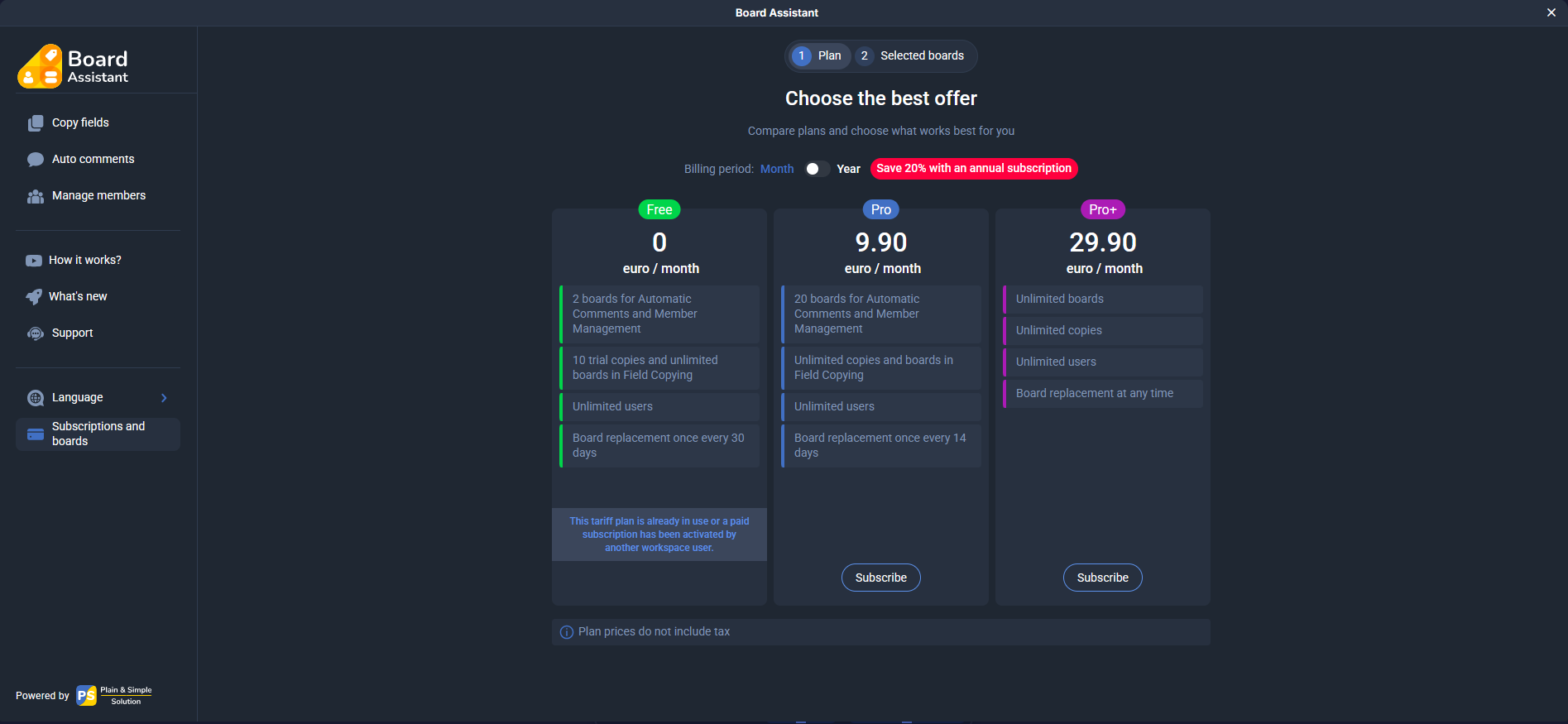Click the Auto comments speech bubble icon
This screenshot has height=724, width=1568.
(36, 160)
